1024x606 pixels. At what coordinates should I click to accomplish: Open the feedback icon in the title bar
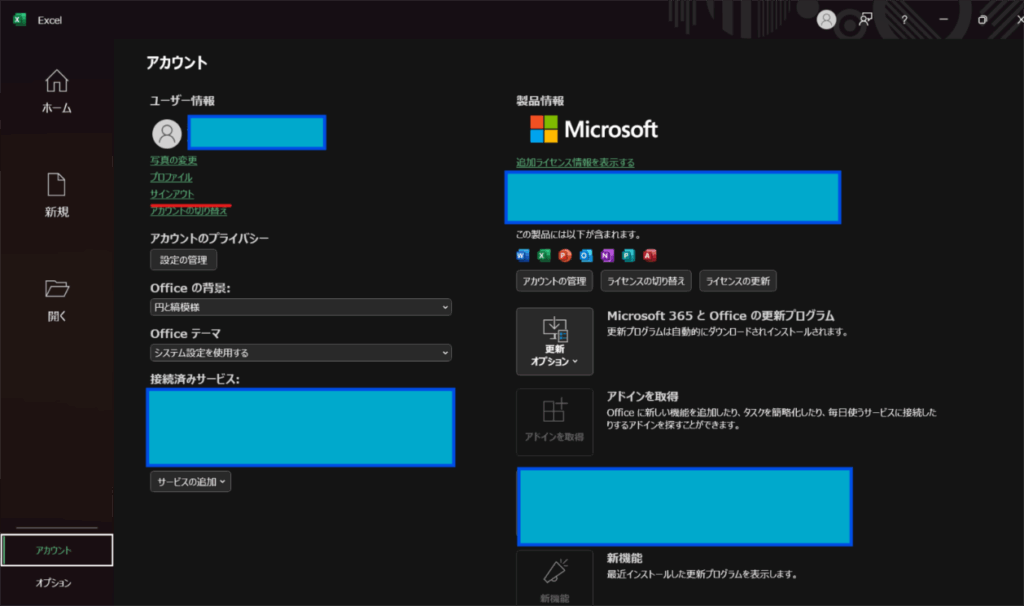point(865,20)
